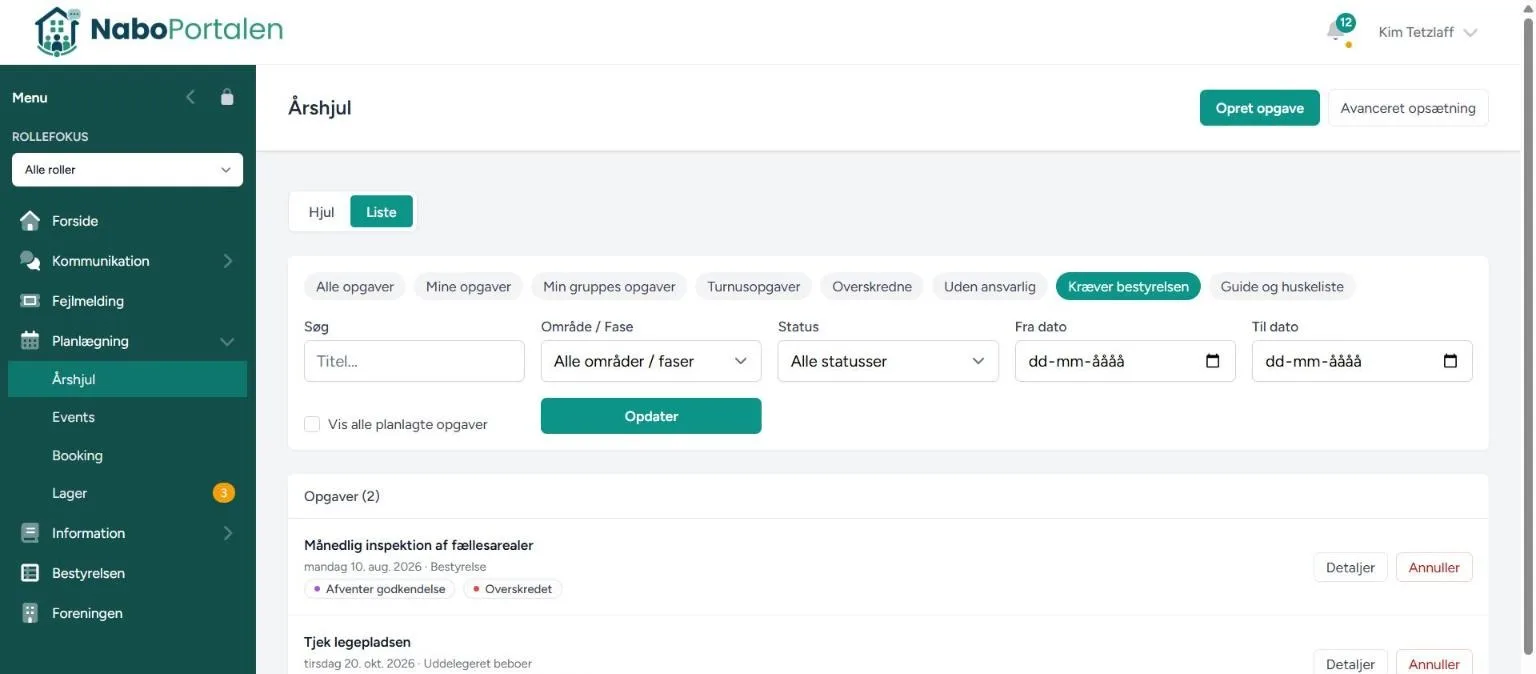Open the Til dato calendar picker icon

coord(1450,361)
